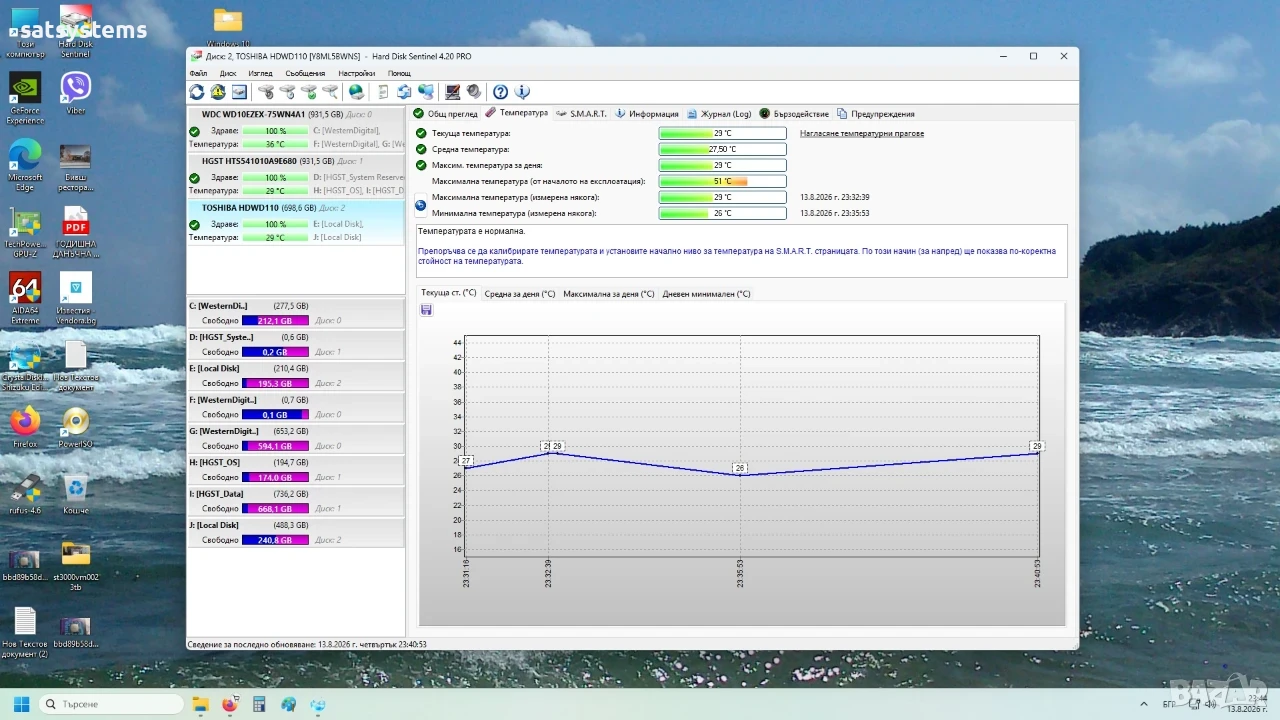Image resolution: width=1280 pixels, height=720 pixels.
Task: Click the report document toolbar icon
Action: coord(383,92)
